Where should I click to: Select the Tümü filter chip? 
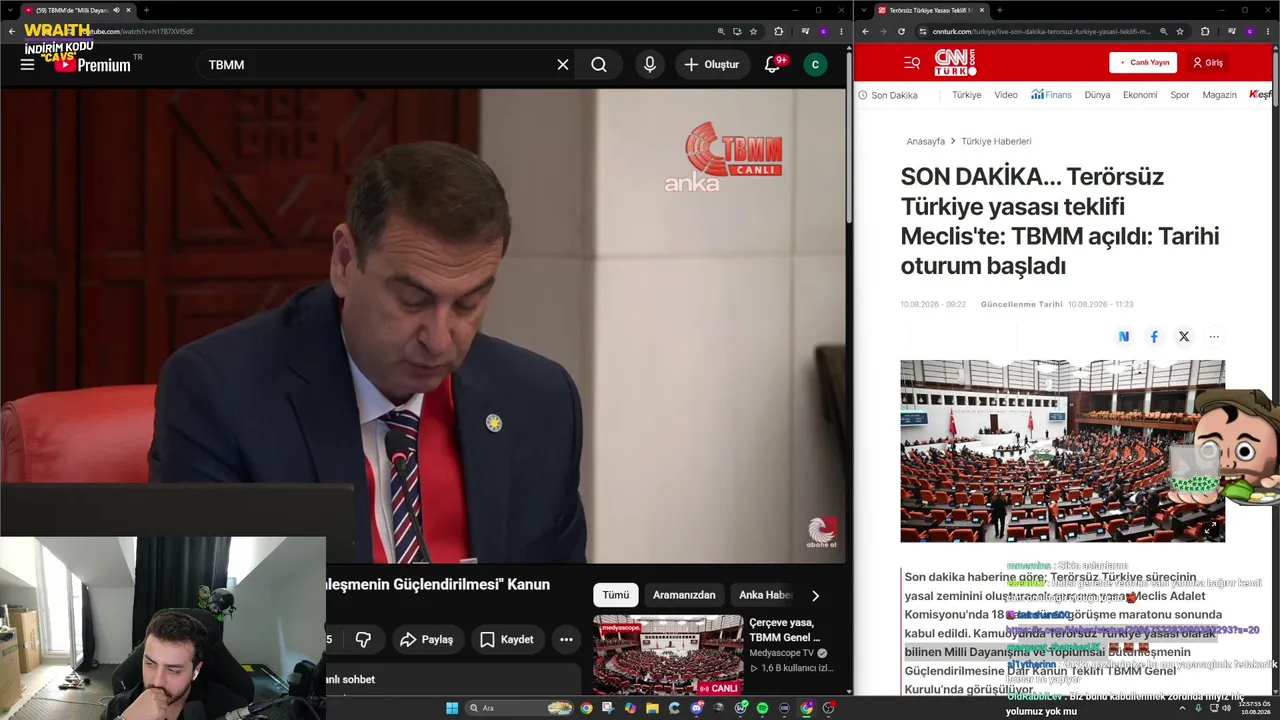[x=616, y=595]
